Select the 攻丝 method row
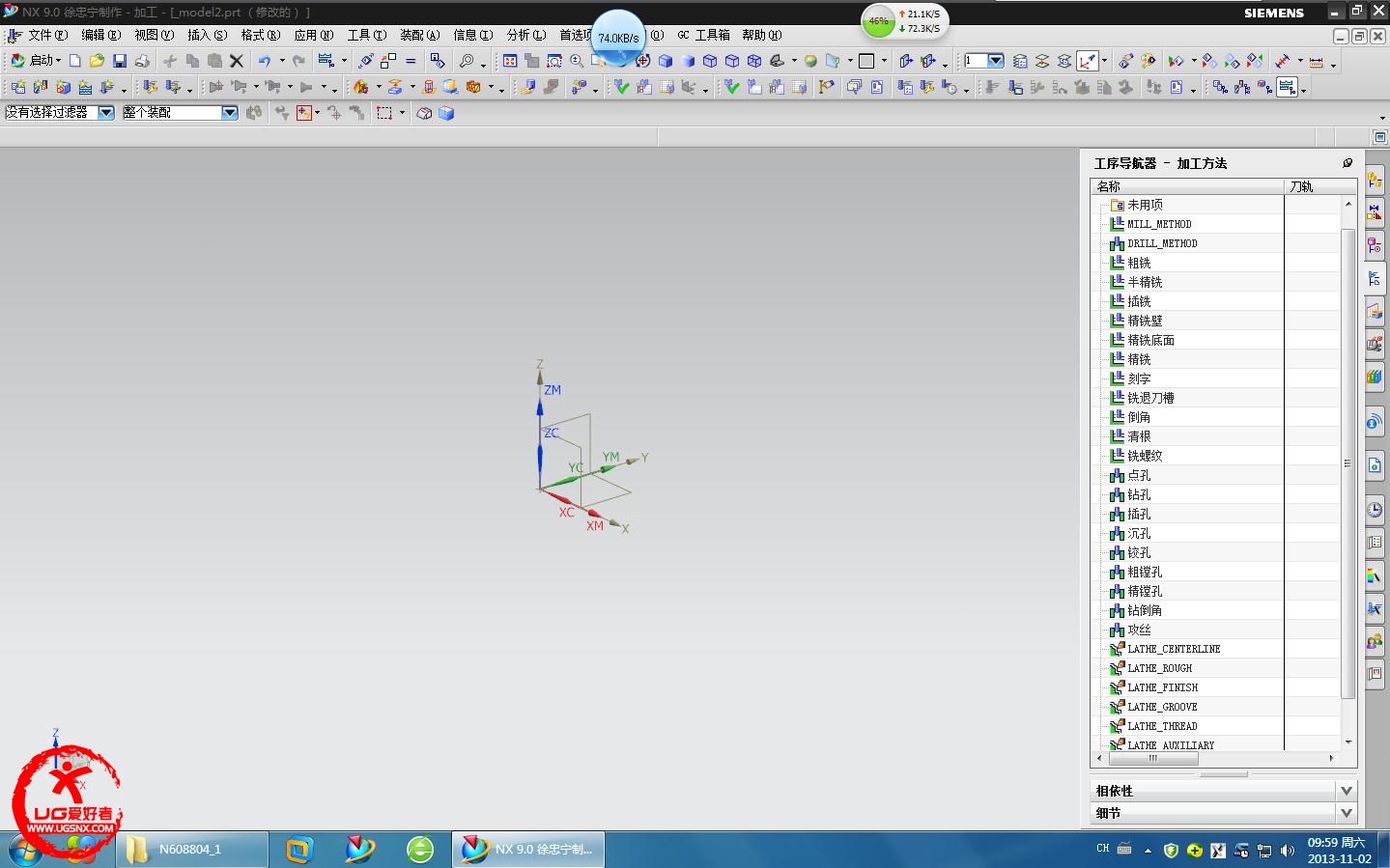Viewport: 1390px width, 868px height. 1139,630
